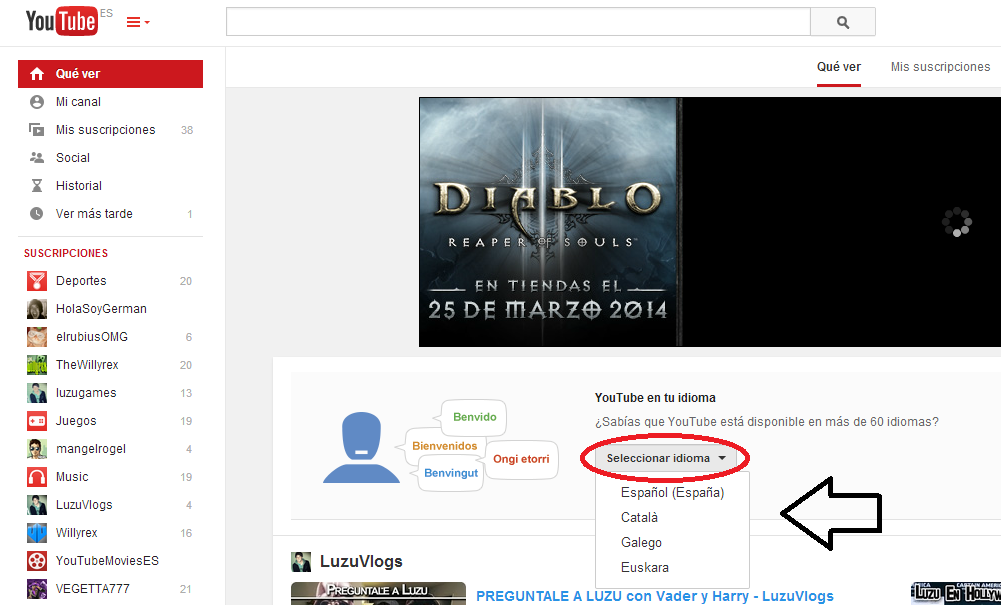Open TheWillyrex channel avatar
The image size is (1001, 605).
click(x=37, y=365)
